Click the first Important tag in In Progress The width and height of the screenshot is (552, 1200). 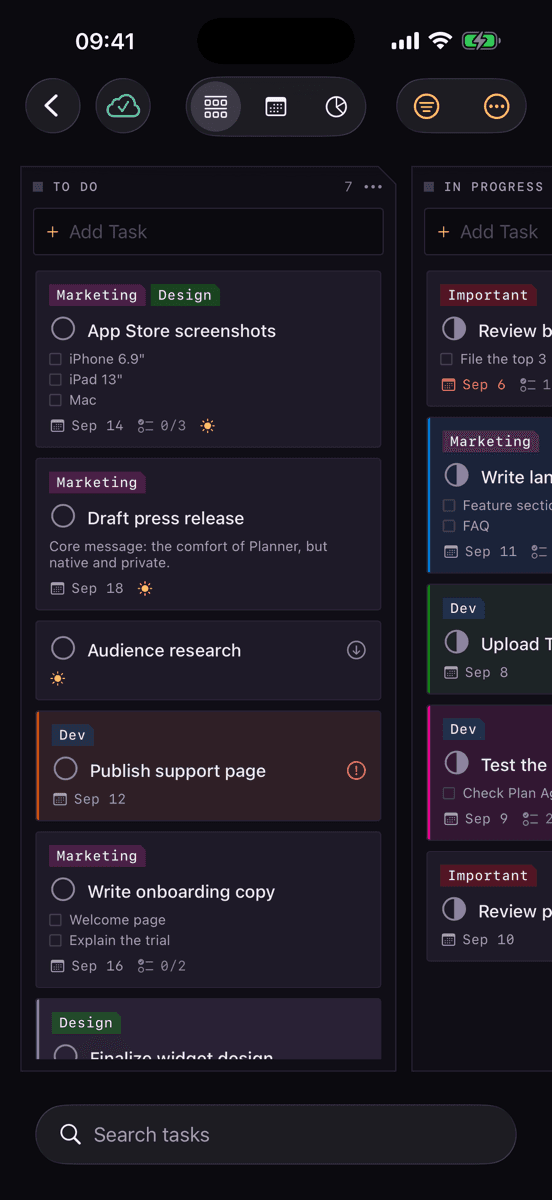pos(487,295)
